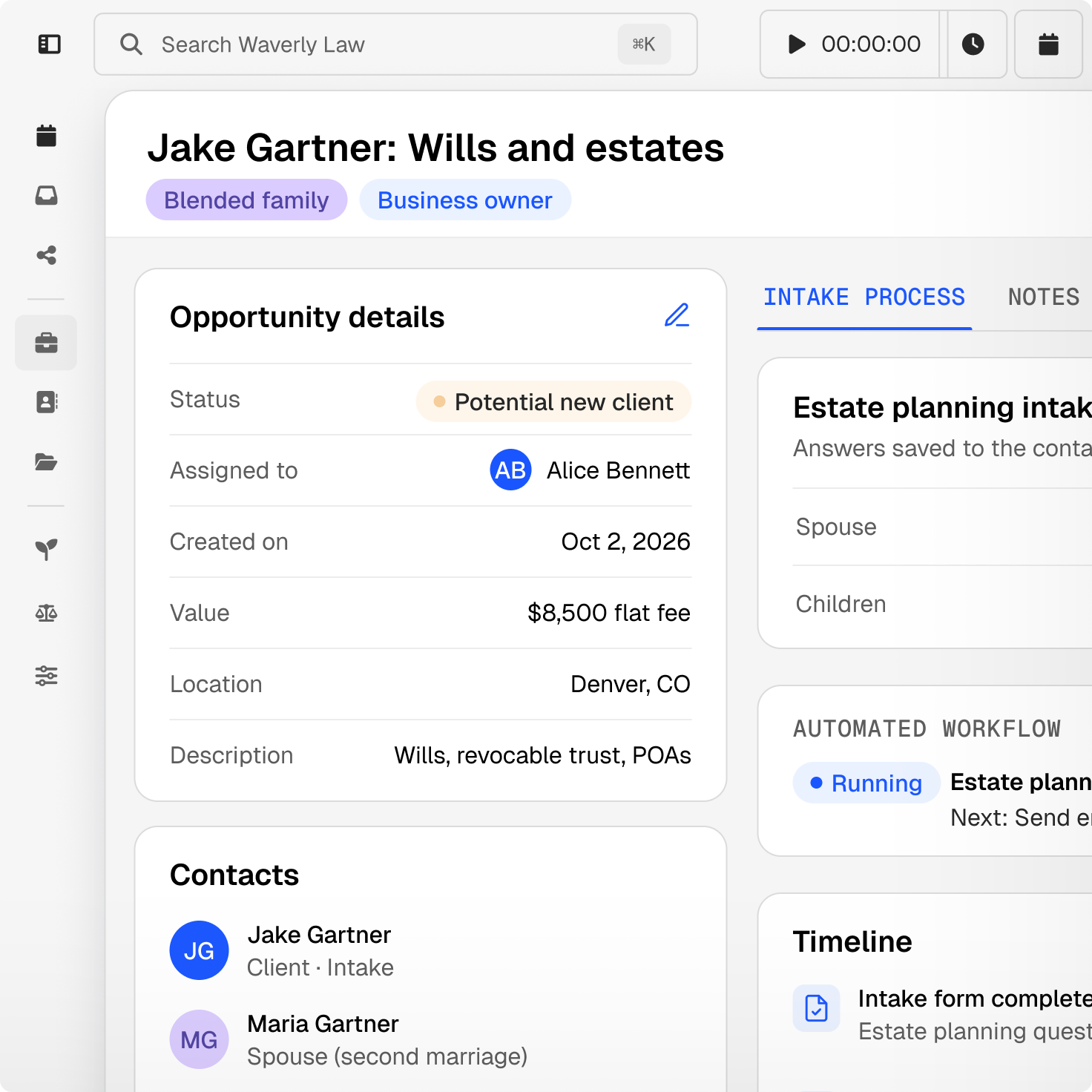Toggle the sidebar panel icon
1092x1092 pixels.
(x=49, y=45)
